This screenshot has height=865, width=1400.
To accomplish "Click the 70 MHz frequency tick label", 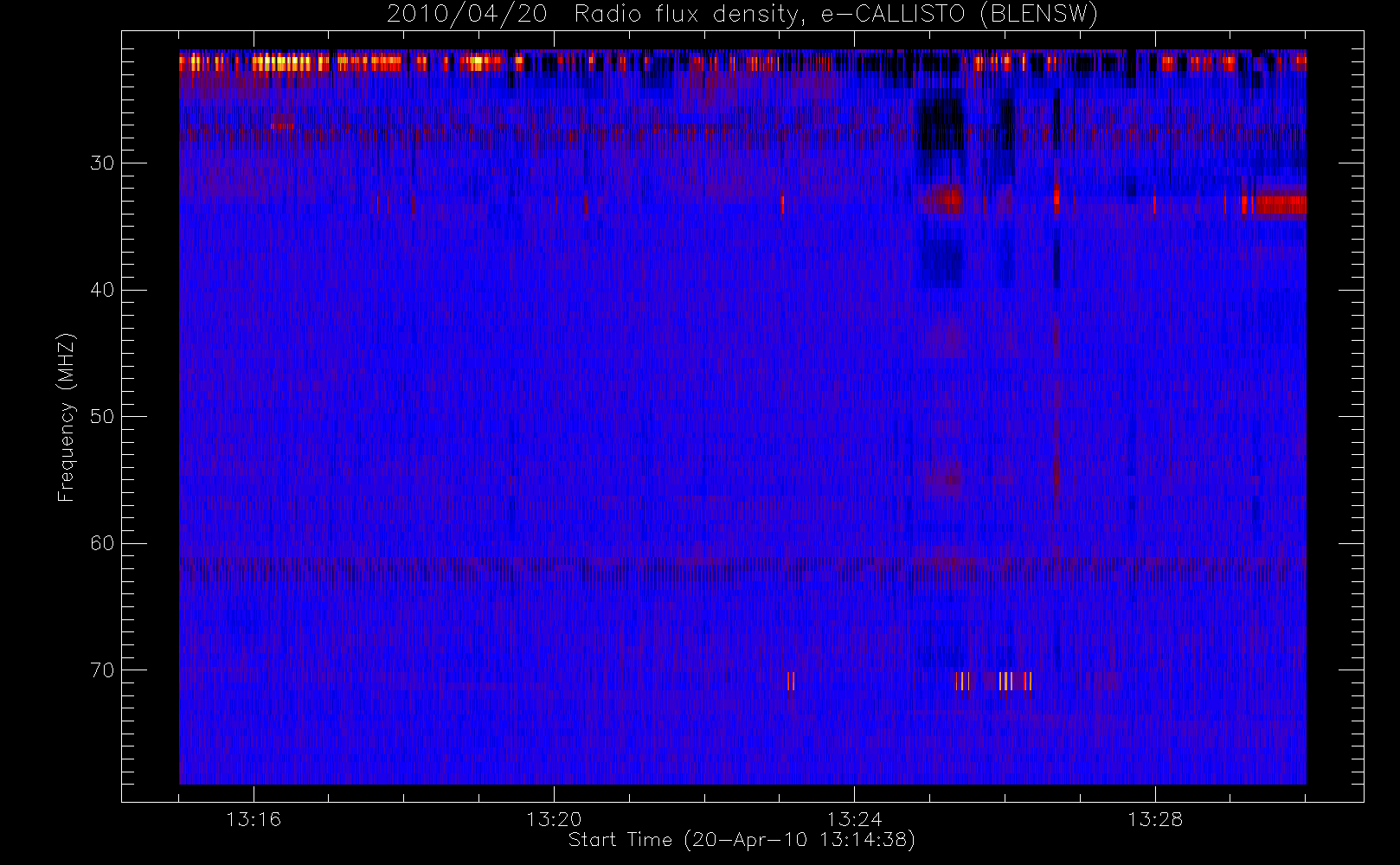I will [x=102, y=670].
